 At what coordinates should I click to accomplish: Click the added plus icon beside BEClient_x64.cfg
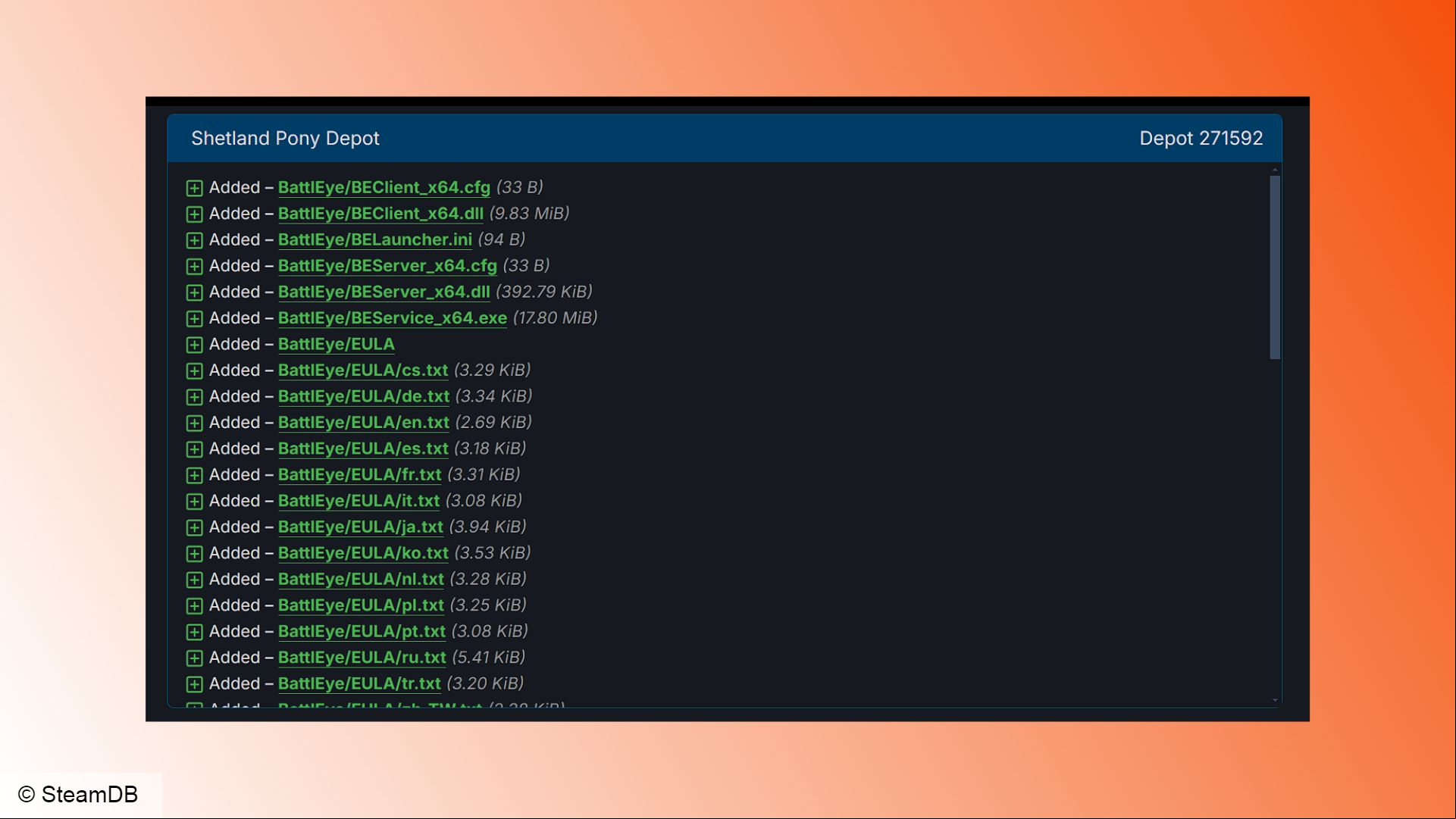point(194,188)
